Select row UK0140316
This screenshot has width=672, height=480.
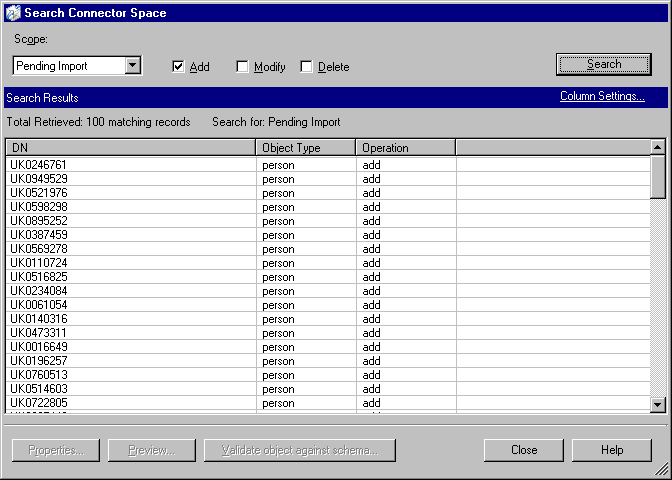coord(328,319)
